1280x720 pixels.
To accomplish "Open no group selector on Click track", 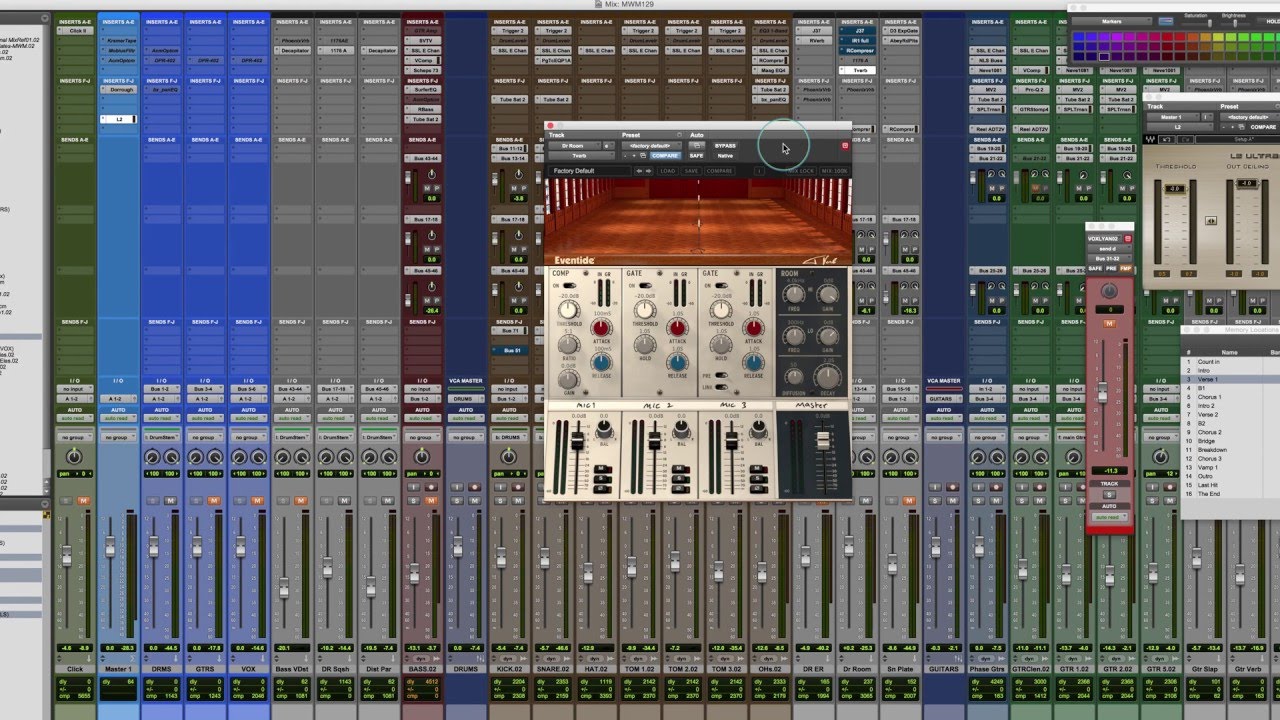I will pos(75,437).
